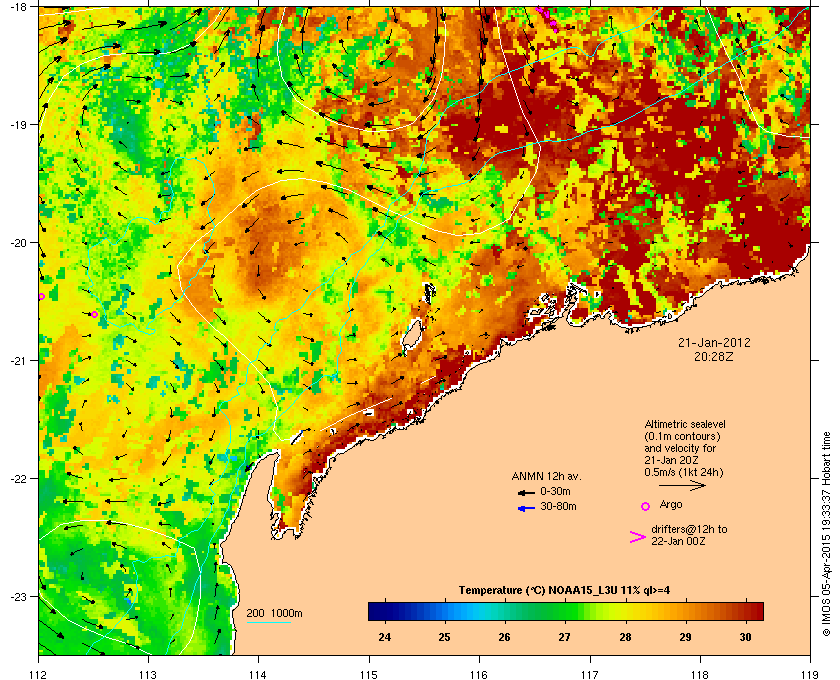Click the '30-80m' legend label
The height and width of the screenshot is (680, 840).
pos(558,506)
